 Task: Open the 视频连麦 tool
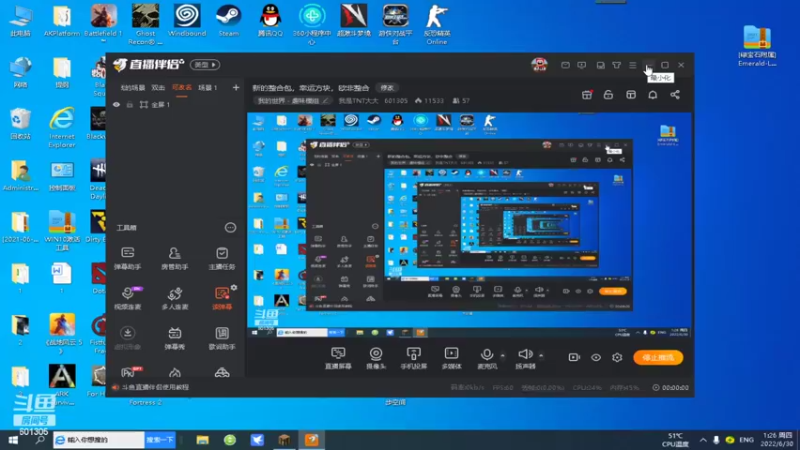(128, 298)
